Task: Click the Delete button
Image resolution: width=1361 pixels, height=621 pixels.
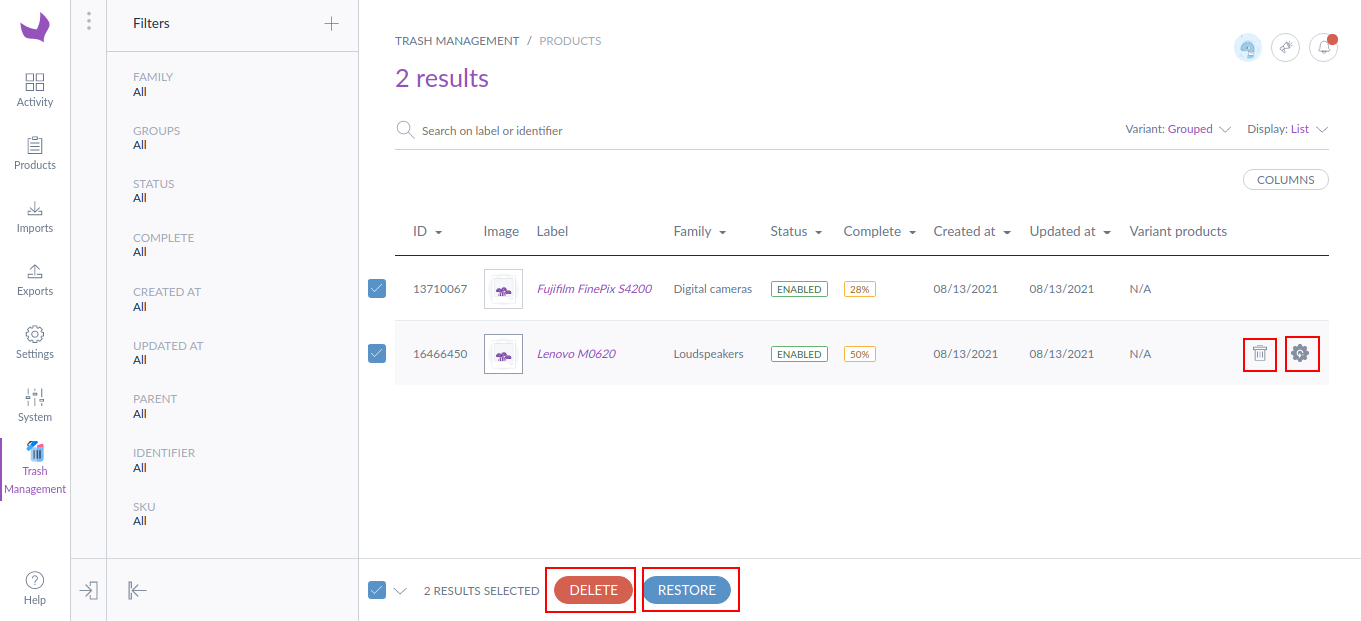Action: 594,590
